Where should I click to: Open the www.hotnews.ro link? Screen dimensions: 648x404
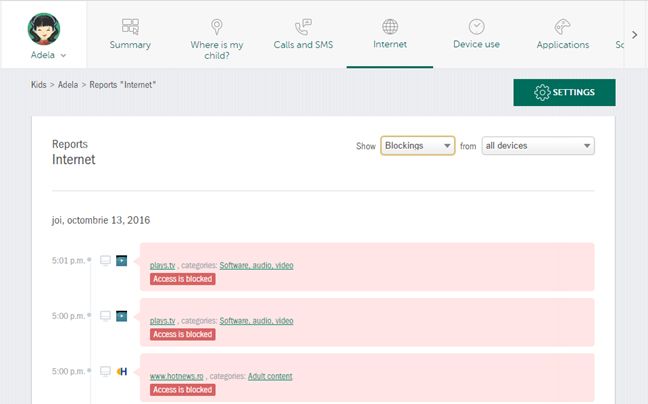(x=176, y=376)
